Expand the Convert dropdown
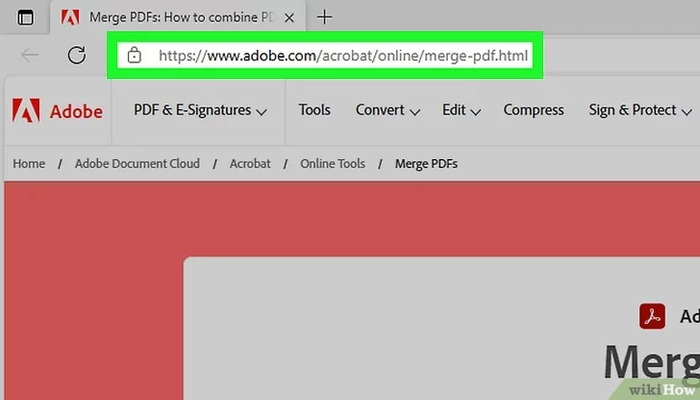700x400 pixels. tap(388, 110)
